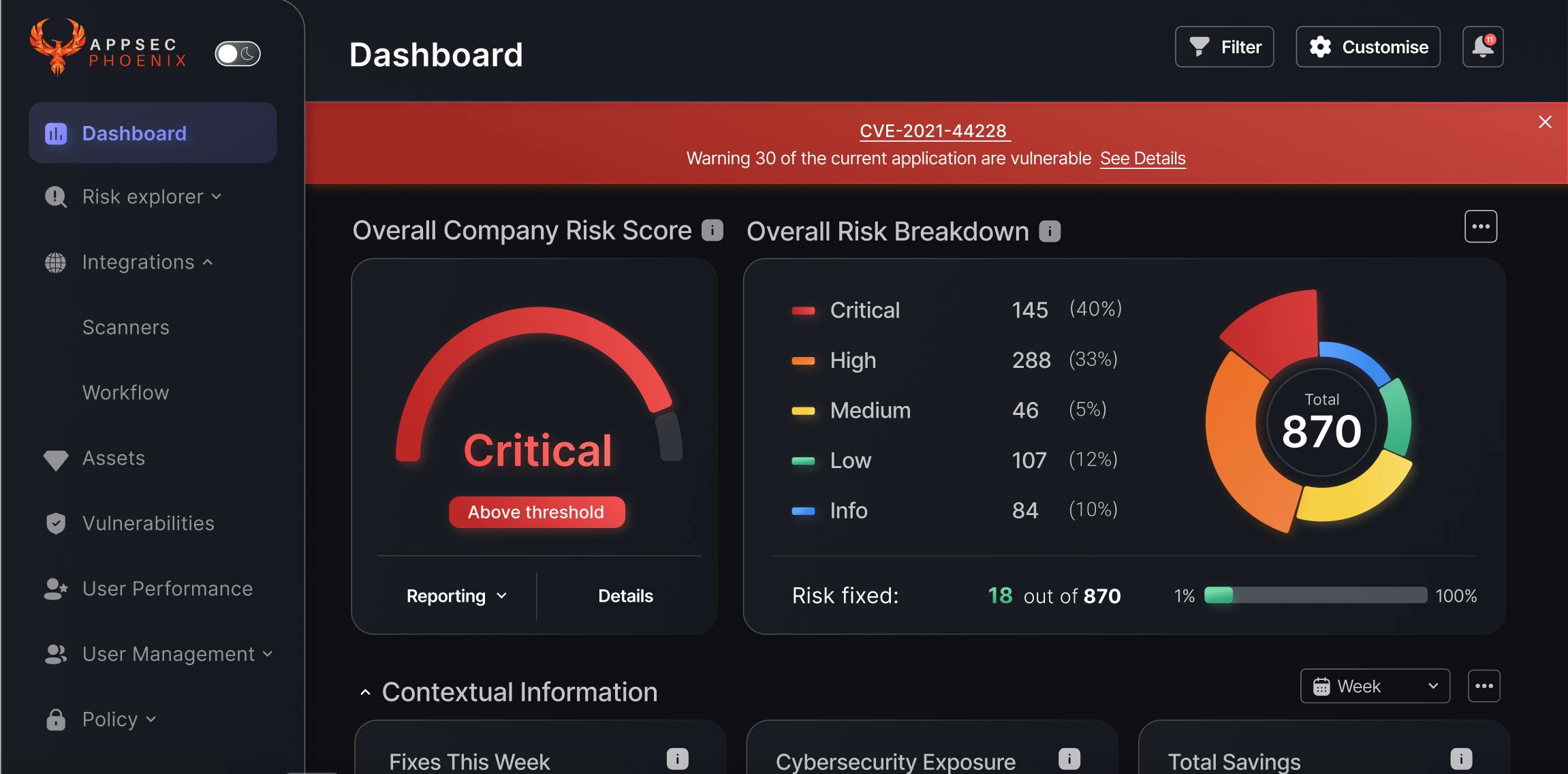Switch to the Scanners section

click(125, 327)
